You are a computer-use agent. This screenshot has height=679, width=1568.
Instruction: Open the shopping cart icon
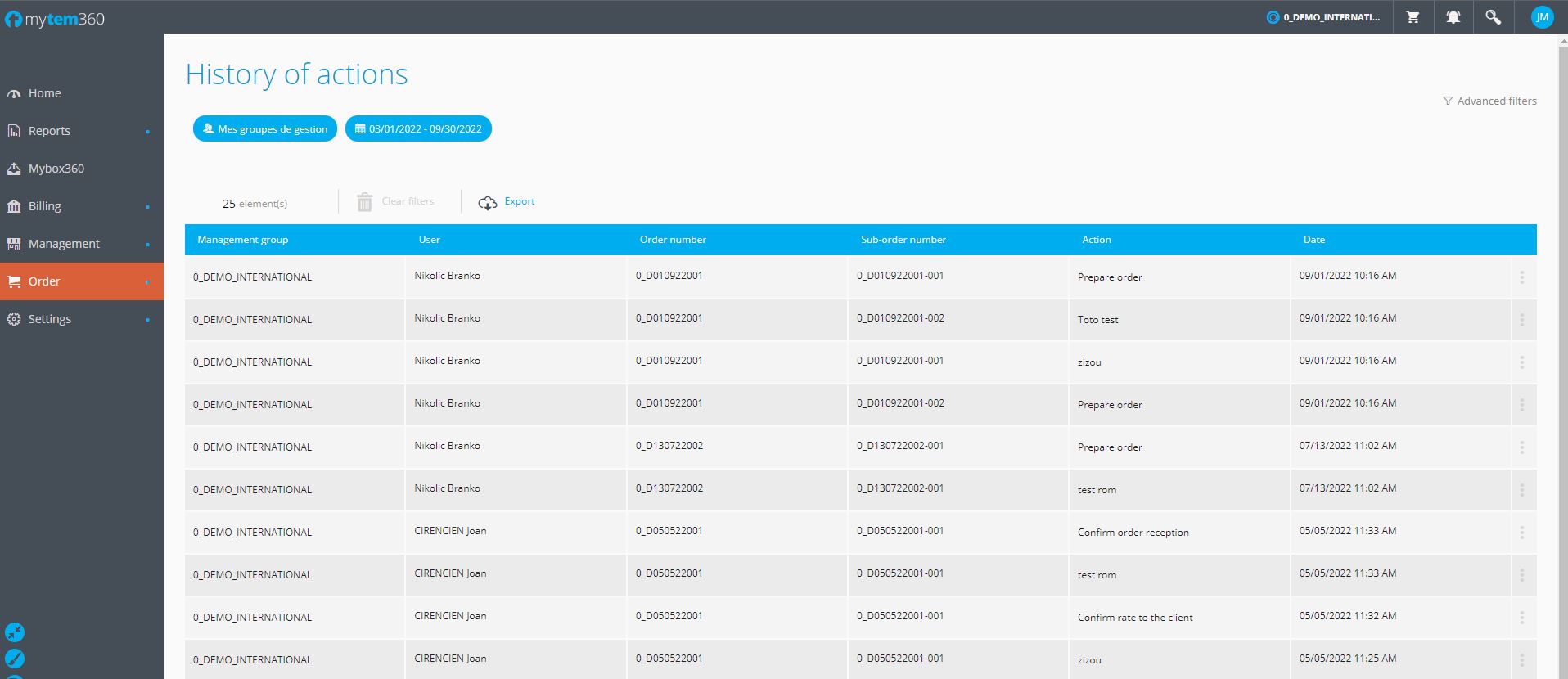pyautogui.click(x=1413, y=17)
